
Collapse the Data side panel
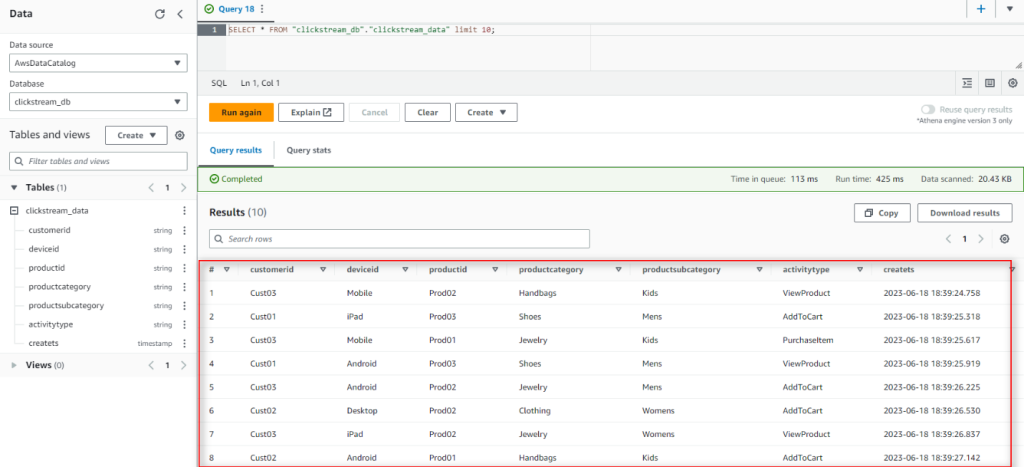click(179, 14)
